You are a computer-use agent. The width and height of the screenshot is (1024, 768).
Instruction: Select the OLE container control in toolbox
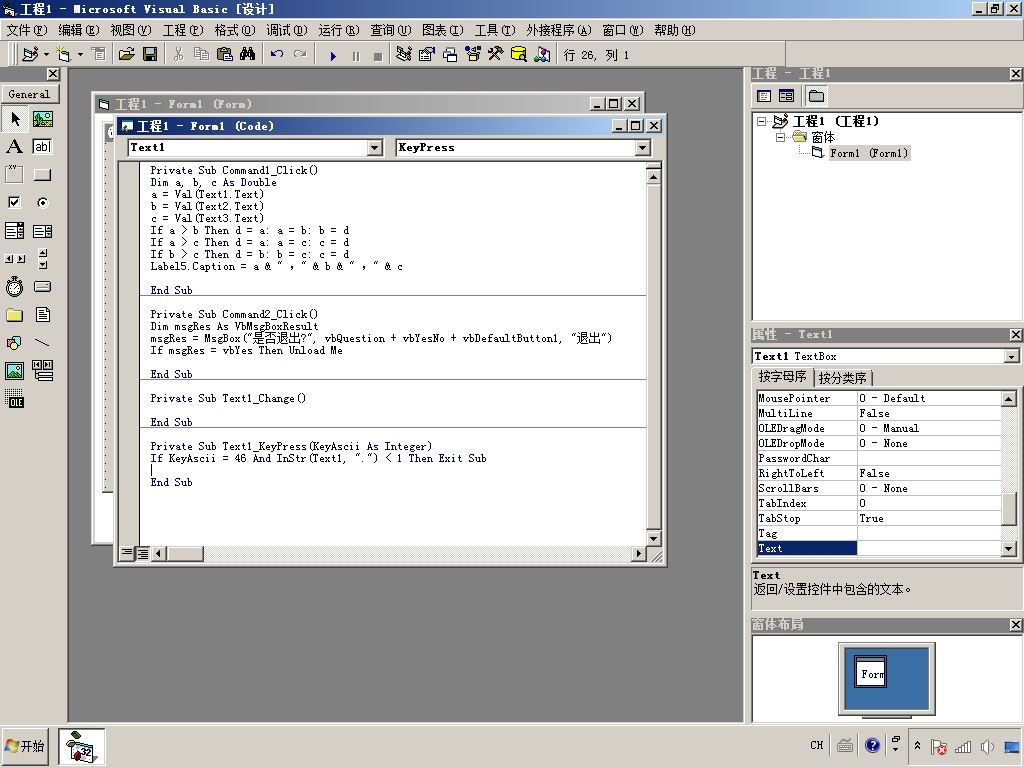point(14,398)
